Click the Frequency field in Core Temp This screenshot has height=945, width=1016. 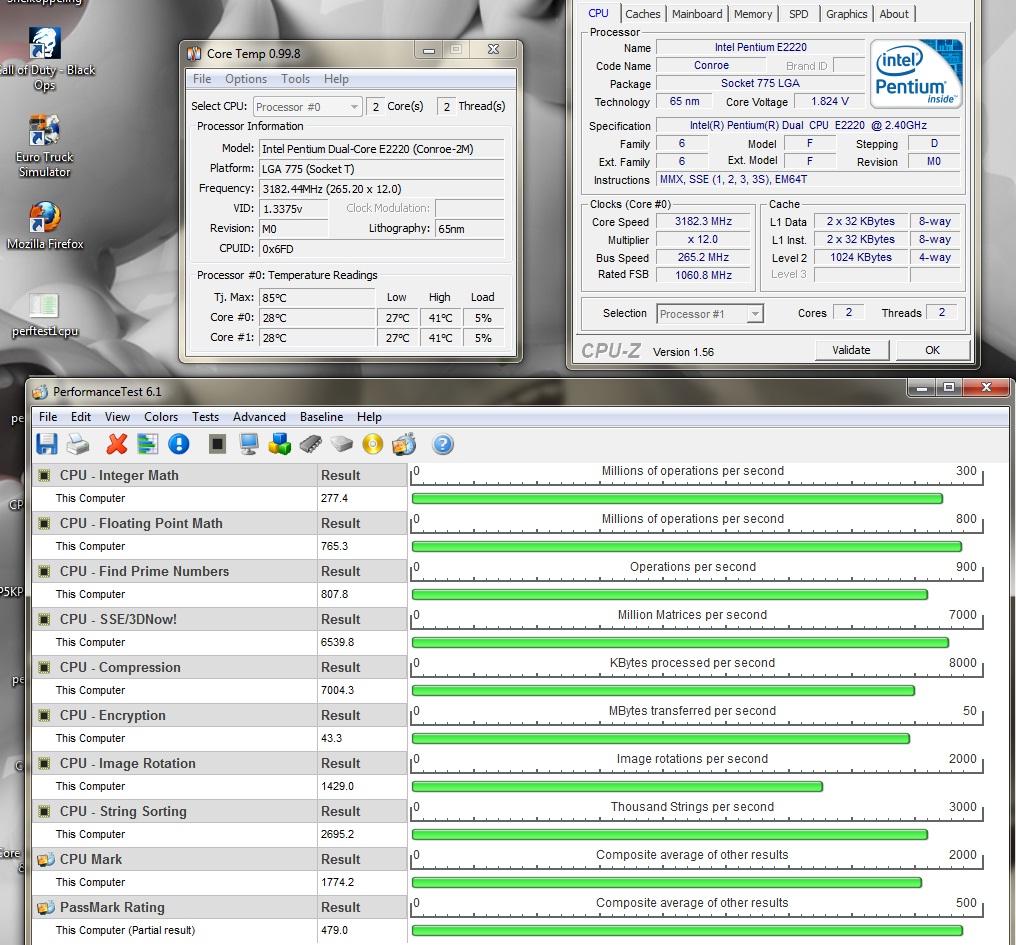[382, 189]
